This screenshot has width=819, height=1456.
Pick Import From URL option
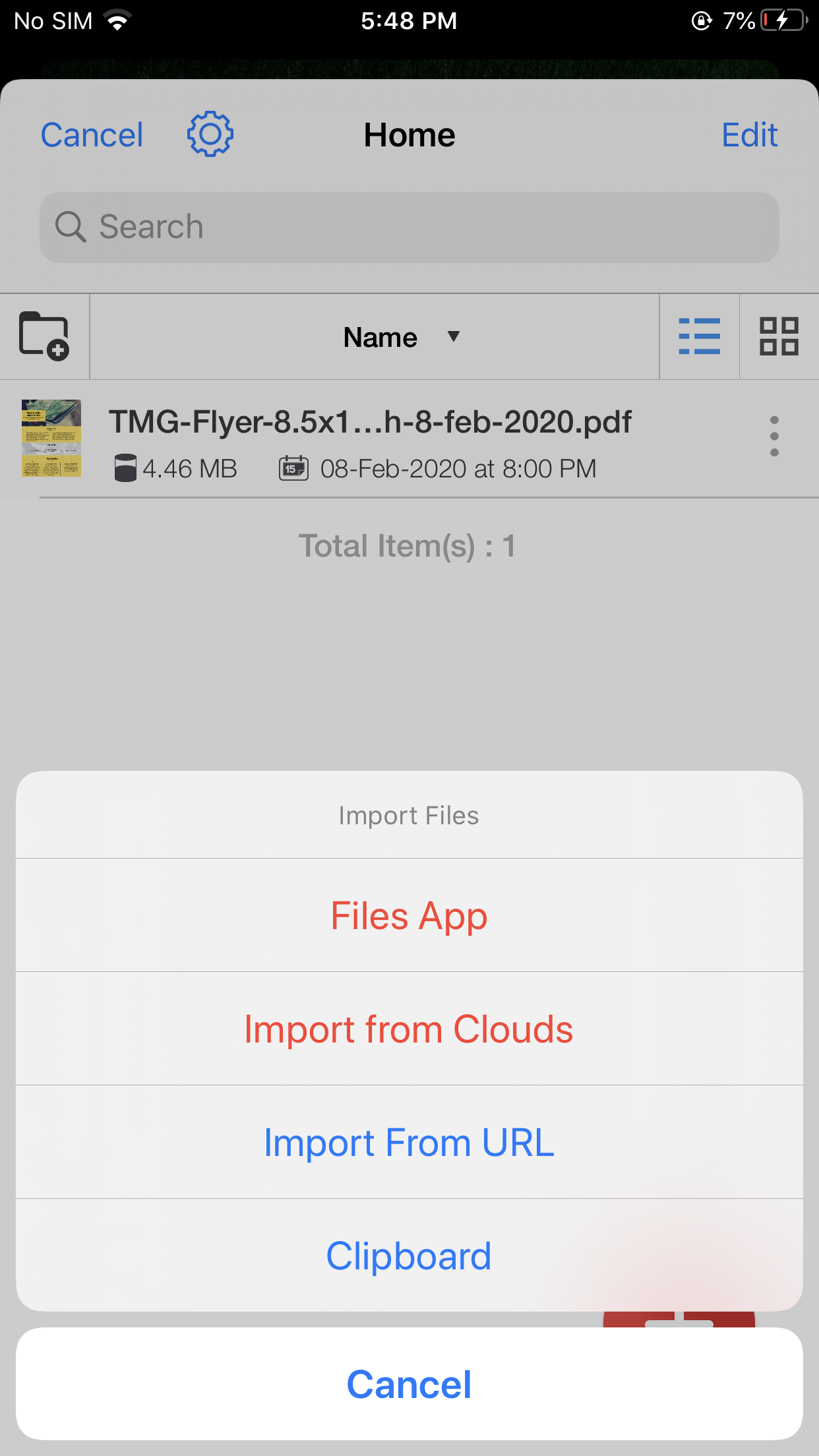click(x=409, y=1142)
